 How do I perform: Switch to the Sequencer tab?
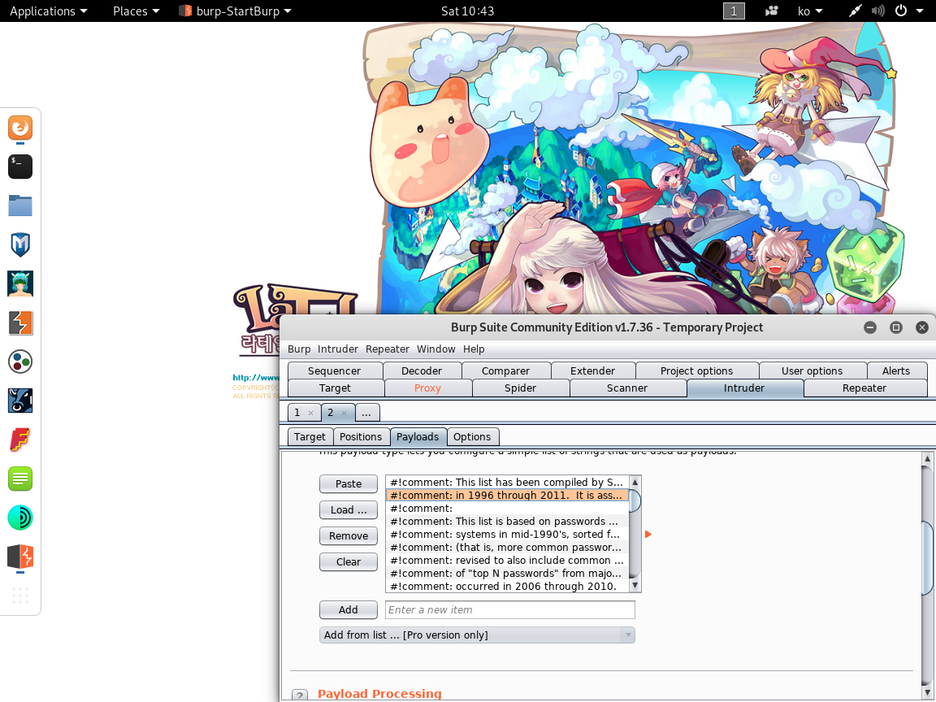tap(334, 371)
